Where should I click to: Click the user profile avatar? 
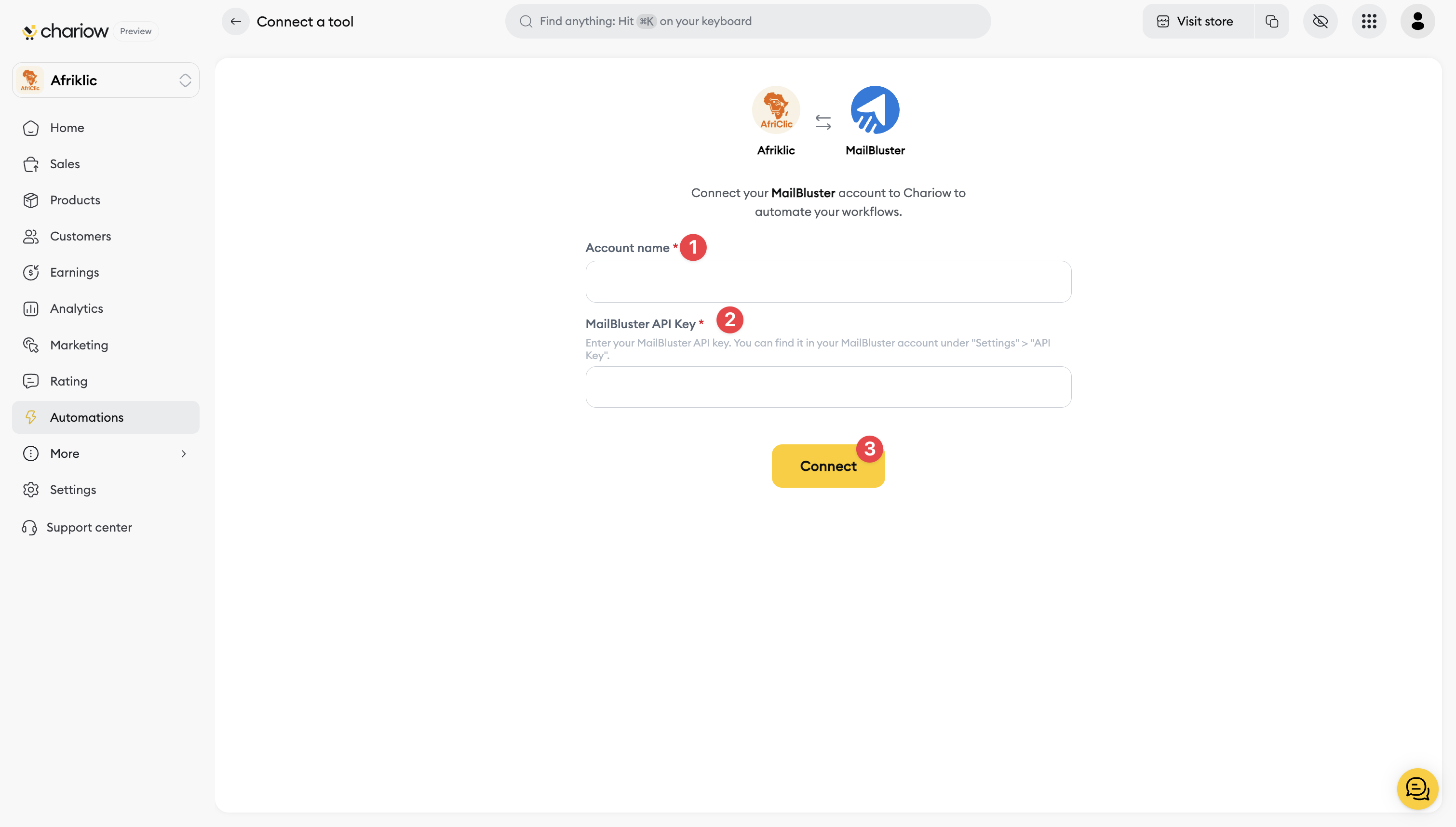[x=1417, y=22]
